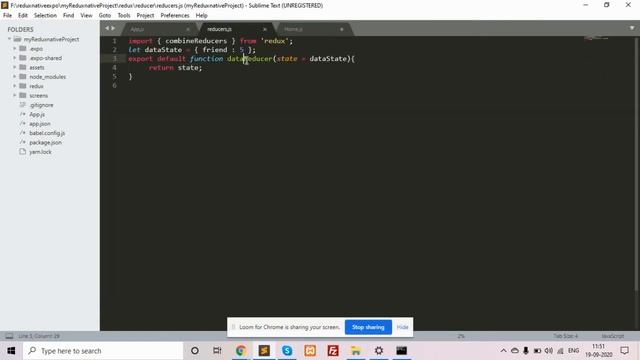The width and height of the screenshot is (640, 360).
Task: Click the editor vertical scrollbar
Action: pyautogui.click(x=636, y=163)
